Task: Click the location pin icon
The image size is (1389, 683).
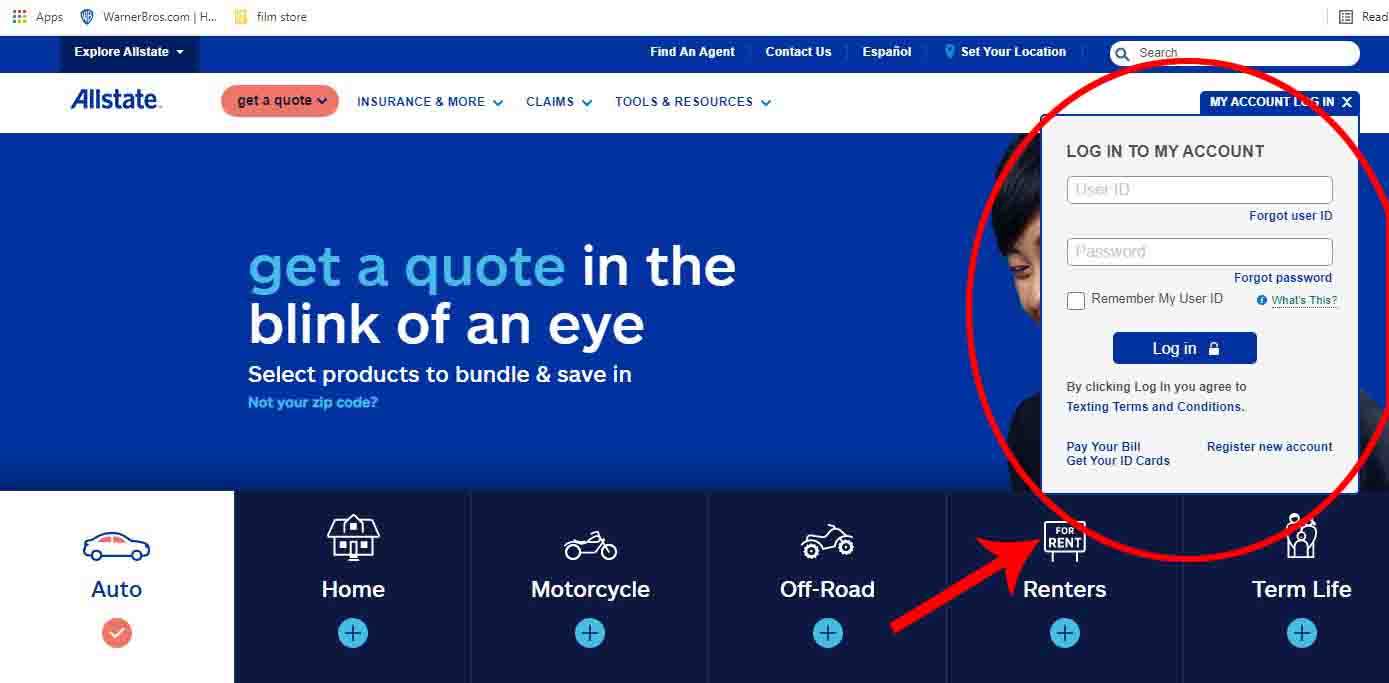Action: (x=950, y=52)
